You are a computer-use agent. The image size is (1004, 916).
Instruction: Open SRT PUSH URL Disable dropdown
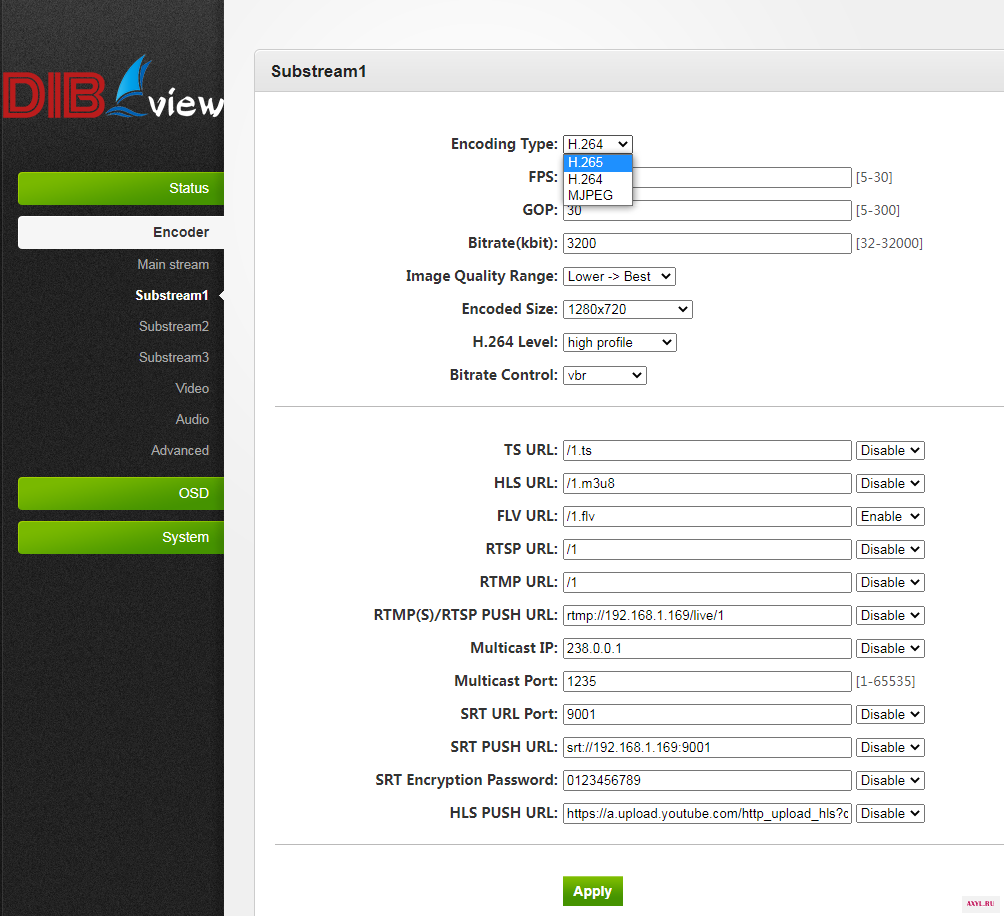(x=890, y=747)
